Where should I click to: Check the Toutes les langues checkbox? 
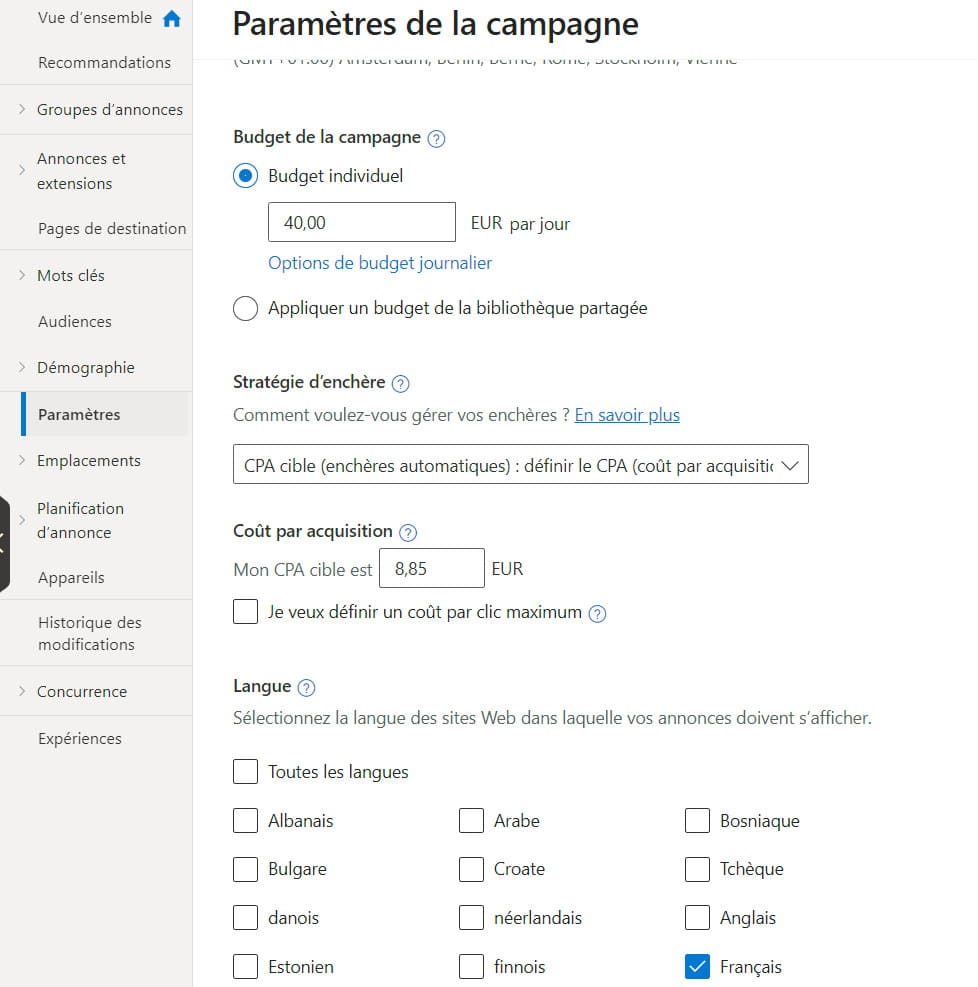tap(245, 771)
